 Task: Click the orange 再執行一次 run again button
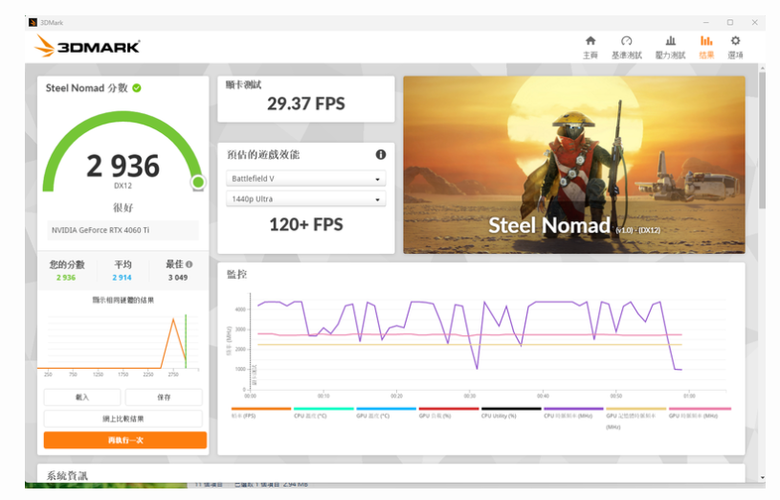click(x=125, y=440)
